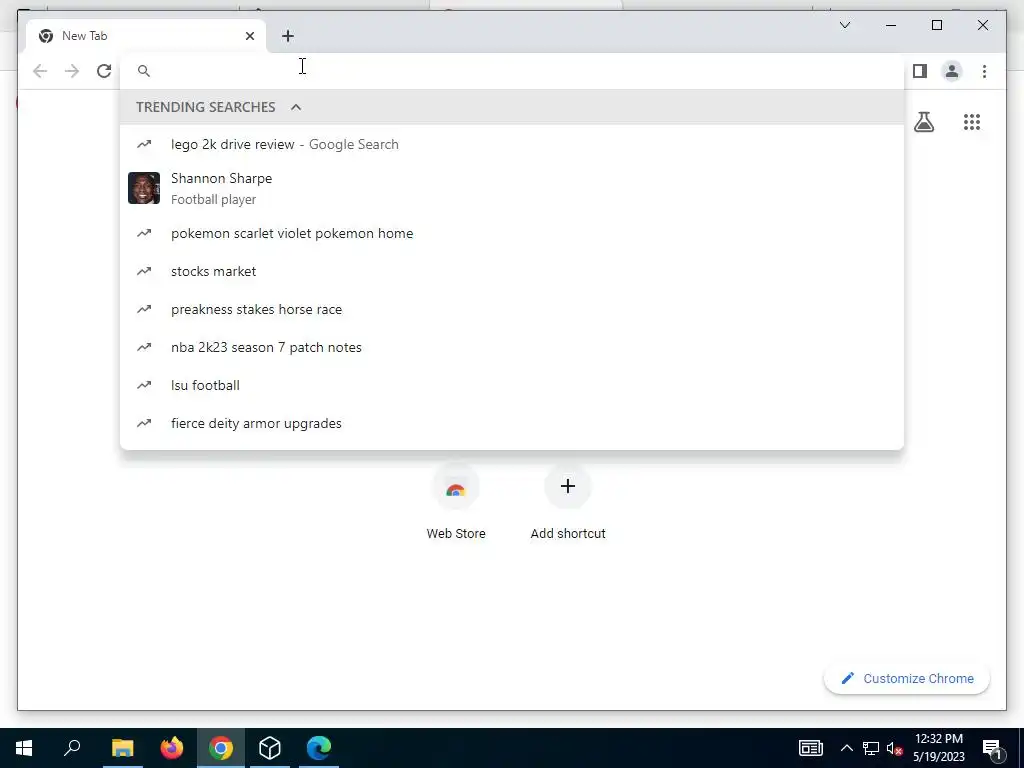Select 'lego 2k drive review' suggestion
This screenshot has height=768, width=1024.
tap(512, 144)
